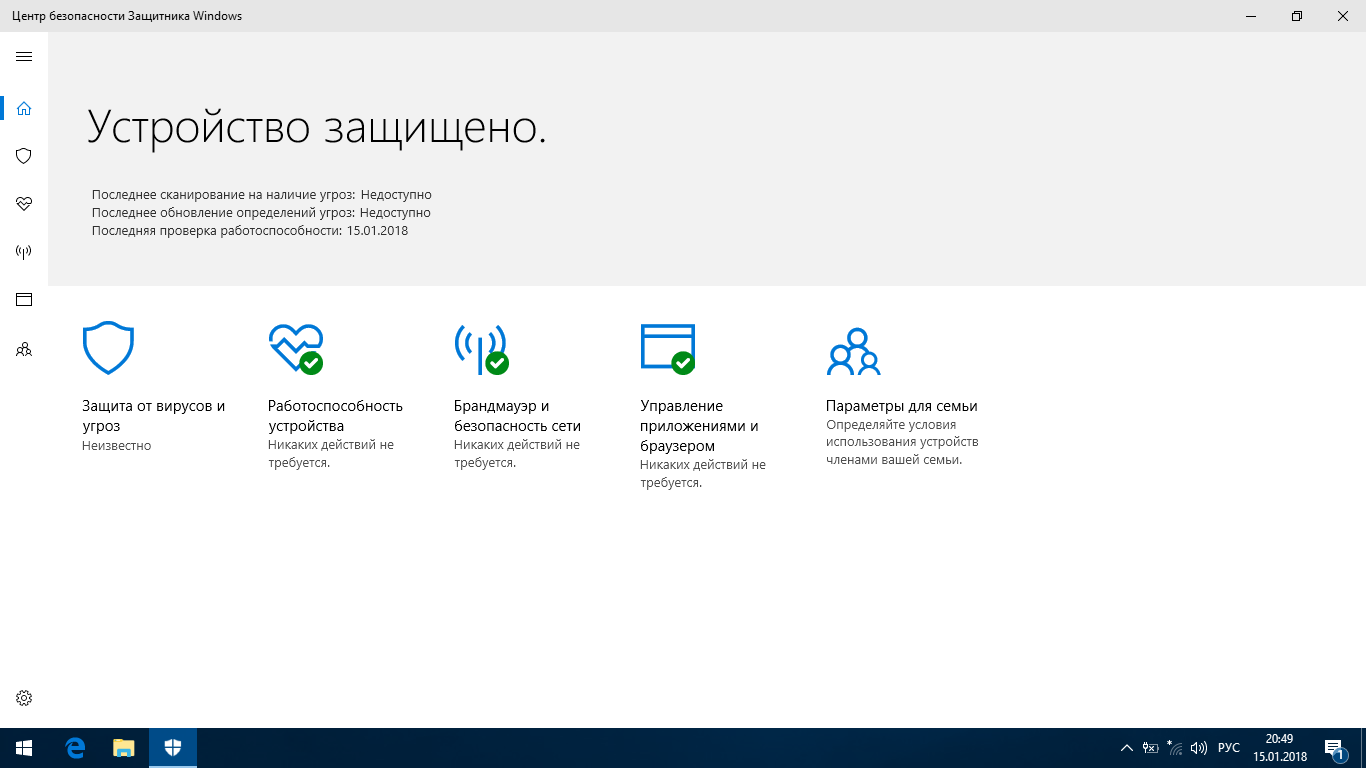Open firewall section via sidebar antenna icon
The height and width of the screenshot is (768, 1366).
click(24, 252)
